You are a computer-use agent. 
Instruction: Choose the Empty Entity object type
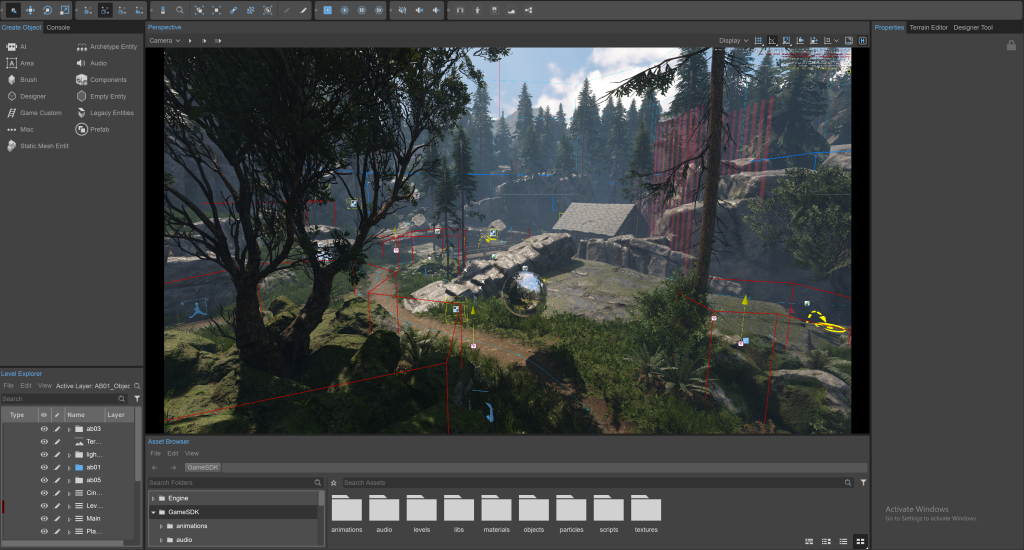click(x=101, y=96)
